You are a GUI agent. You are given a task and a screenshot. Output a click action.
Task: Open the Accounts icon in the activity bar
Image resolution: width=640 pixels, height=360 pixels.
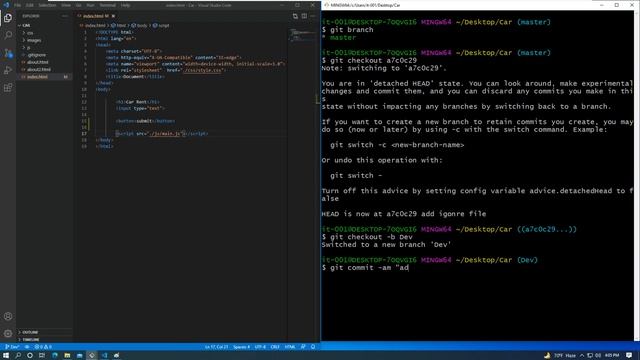pos(8,316)
